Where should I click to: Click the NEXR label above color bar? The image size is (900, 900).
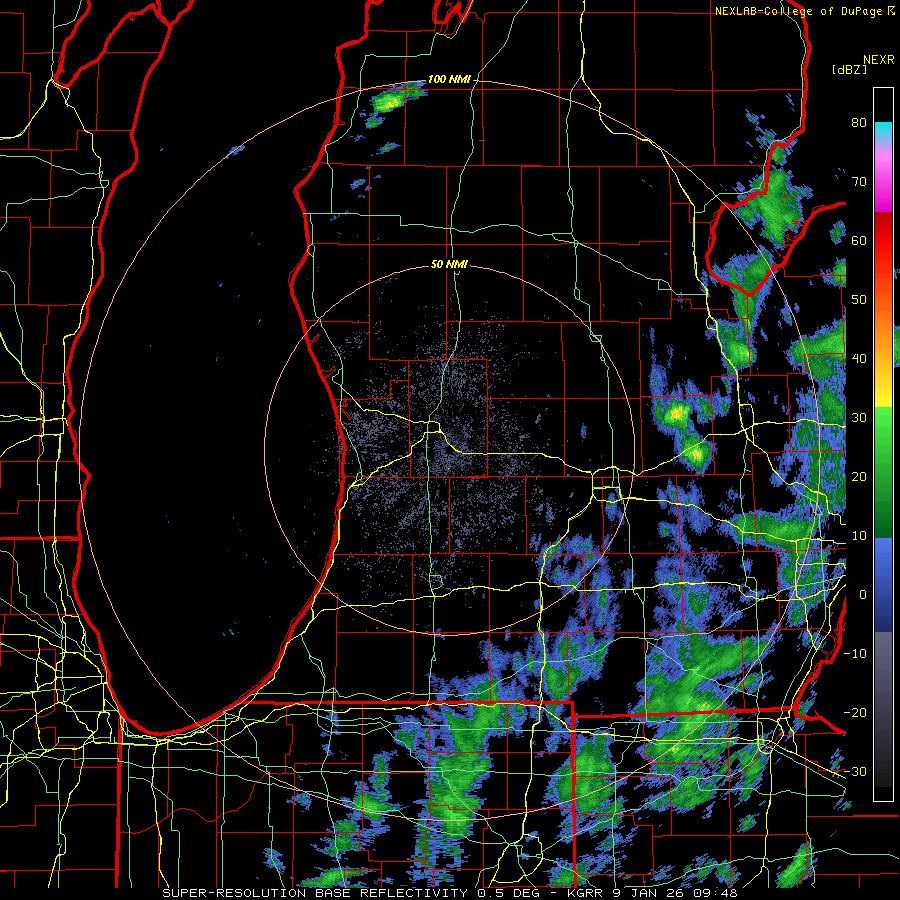click(x=879, y=60)
